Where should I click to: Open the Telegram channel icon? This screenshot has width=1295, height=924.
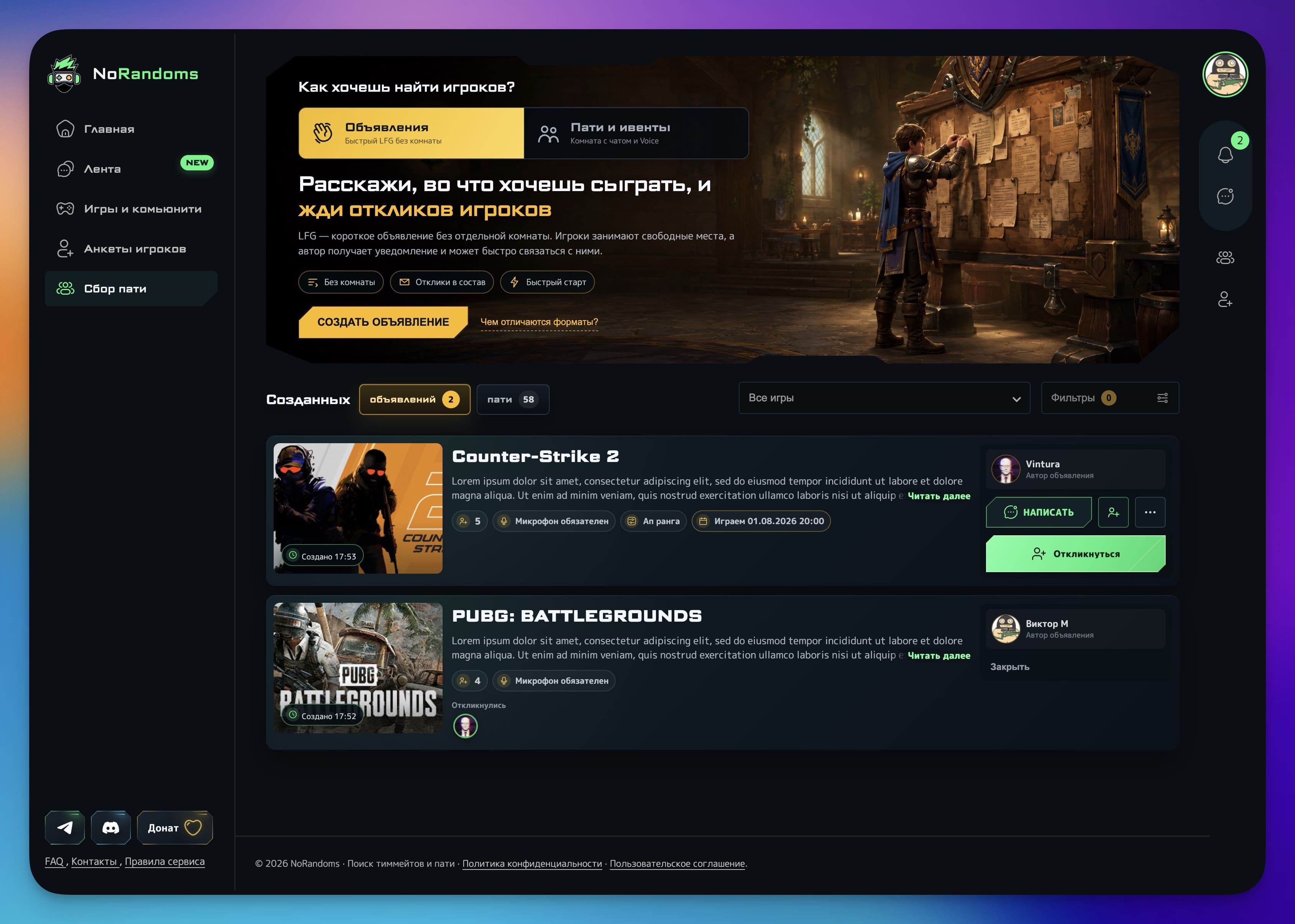click(65, 827)
